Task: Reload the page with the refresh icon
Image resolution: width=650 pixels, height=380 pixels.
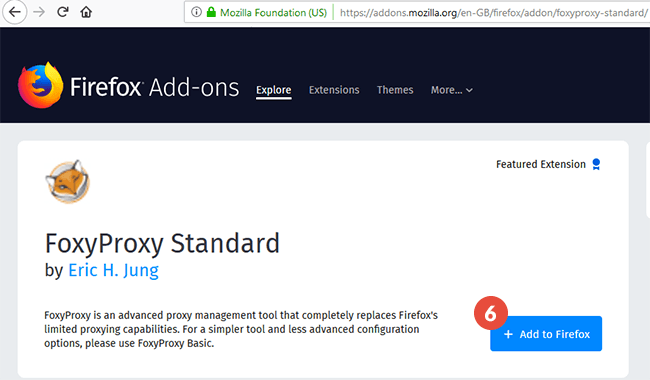Action: (x=63, y=12)
